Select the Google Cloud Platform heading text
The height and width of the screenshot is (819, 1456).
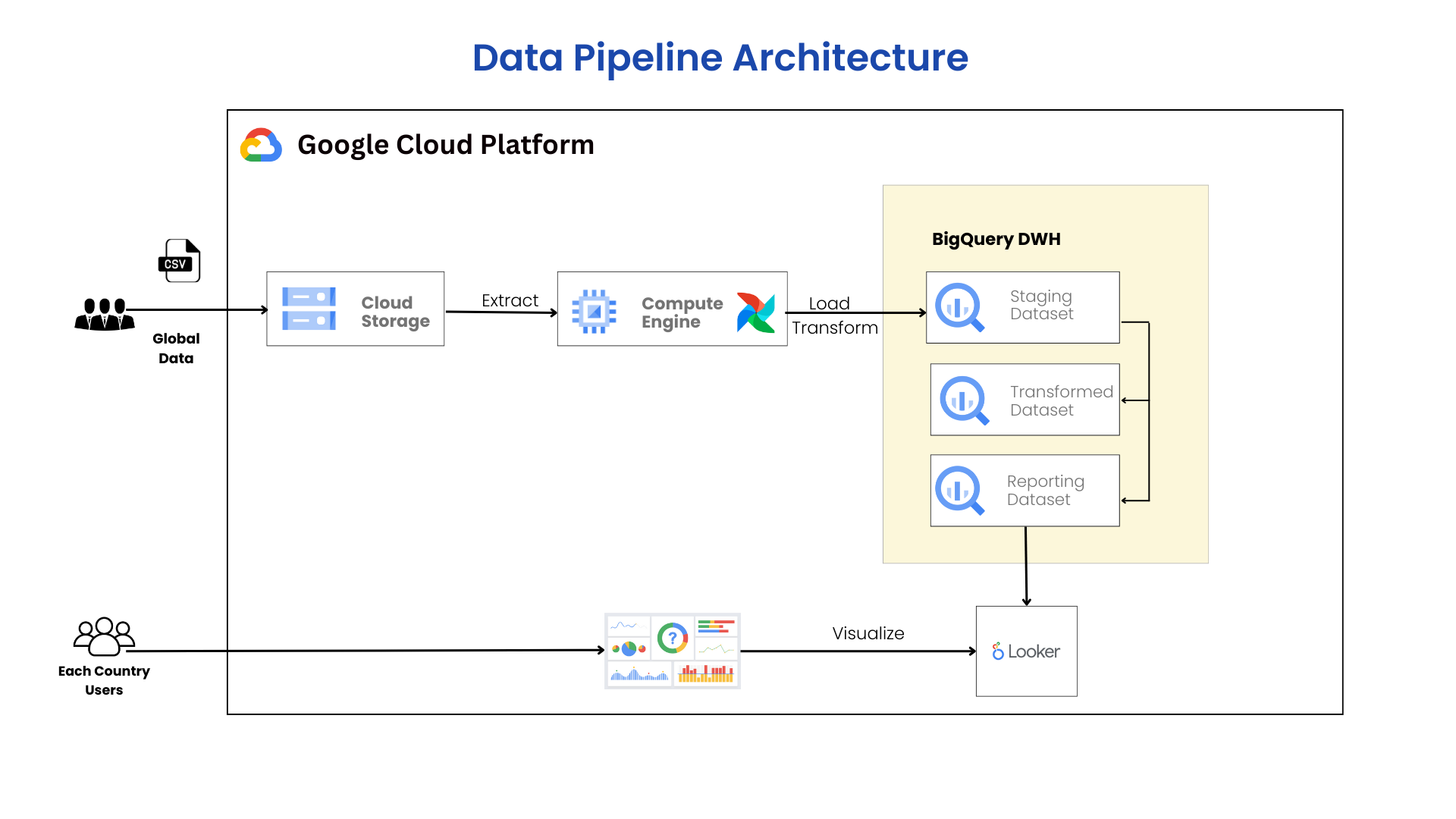tap(445, 145)
